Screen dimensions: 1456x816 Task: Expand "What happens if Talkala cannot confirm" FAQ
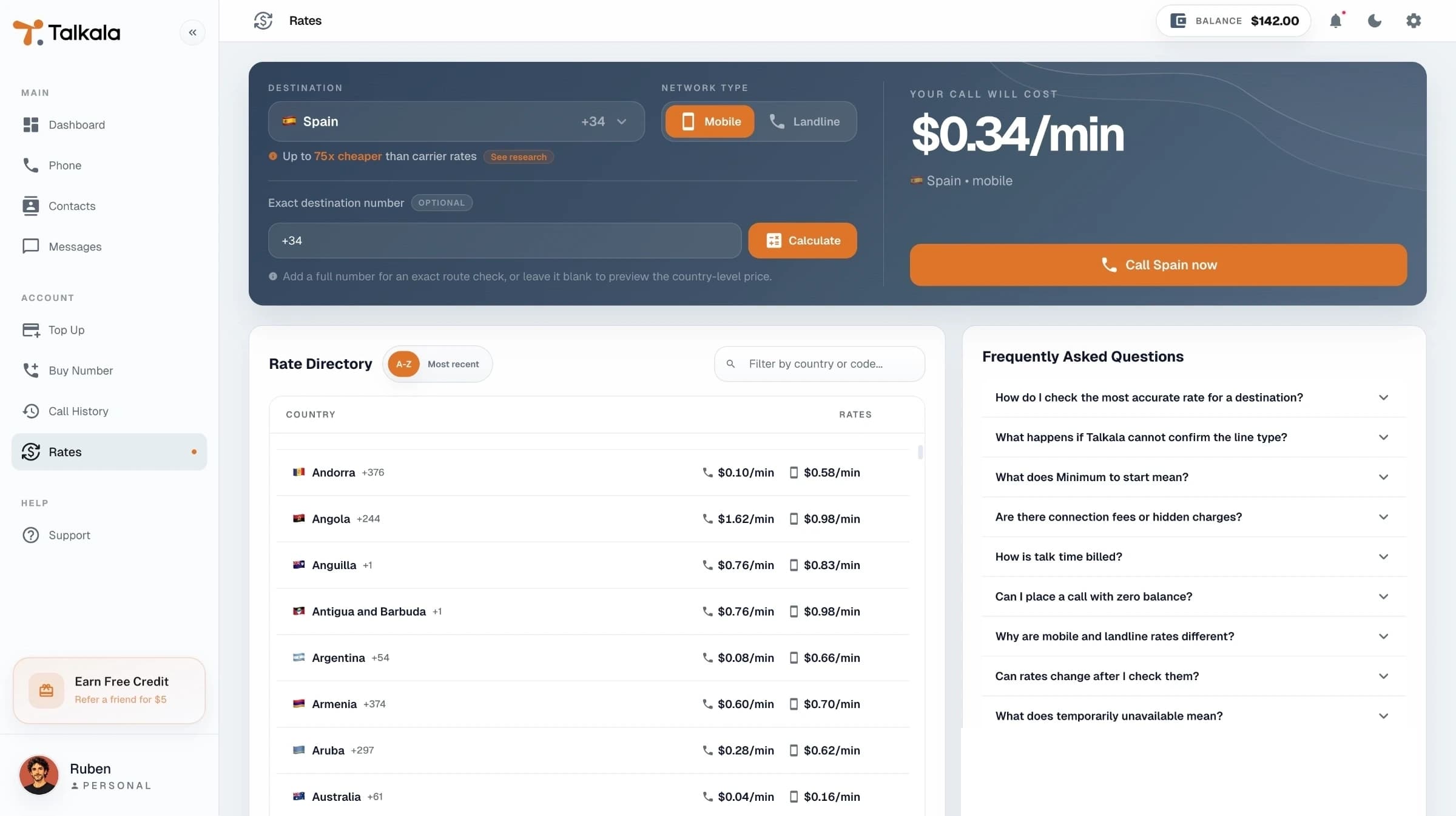click(x=1194, y=437)
